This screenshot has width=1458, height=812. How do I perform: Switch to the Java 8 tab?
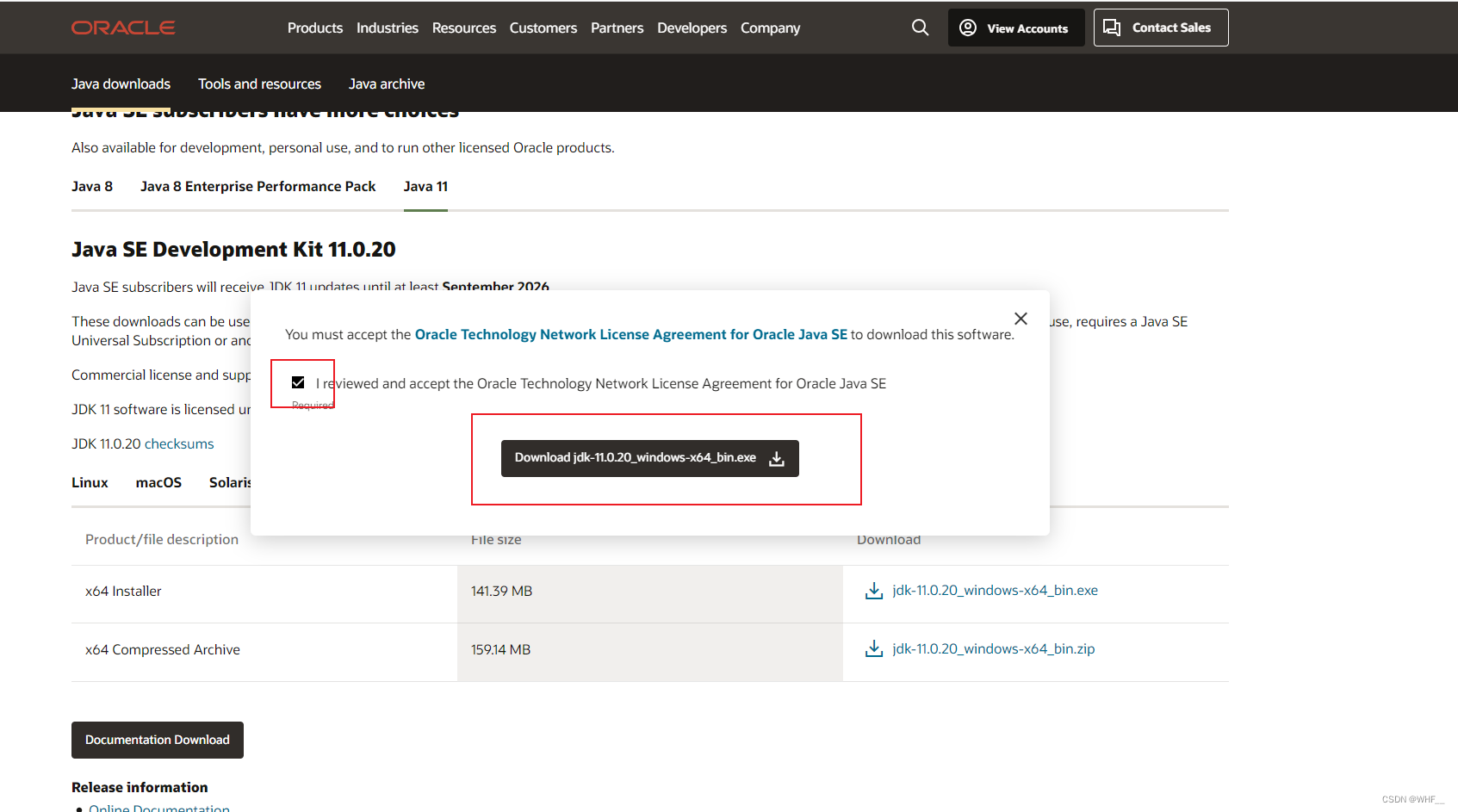click(92, 187)
